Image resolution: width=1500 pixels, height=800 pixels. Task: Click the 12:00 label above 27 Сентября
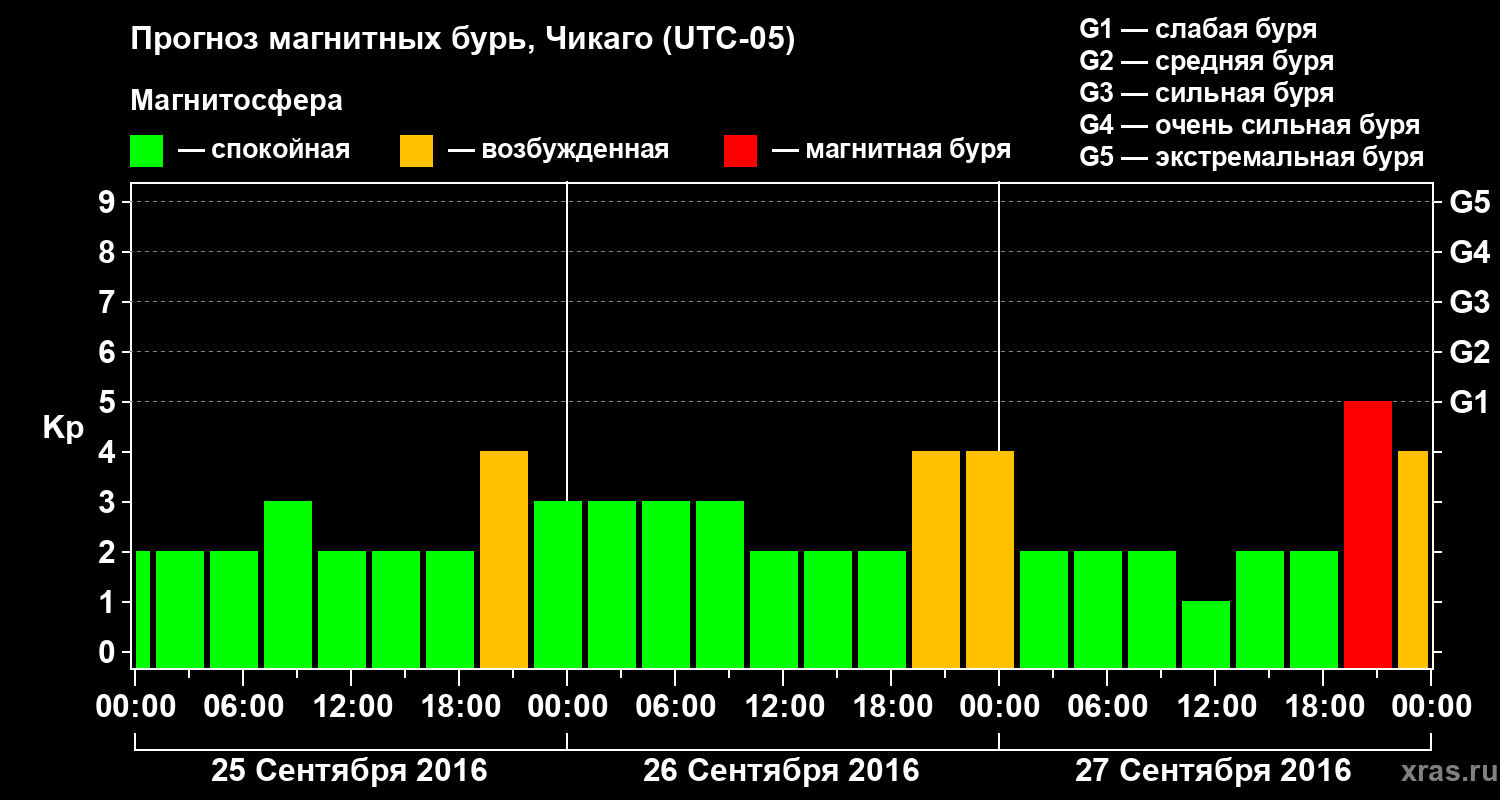point(1215,706)
